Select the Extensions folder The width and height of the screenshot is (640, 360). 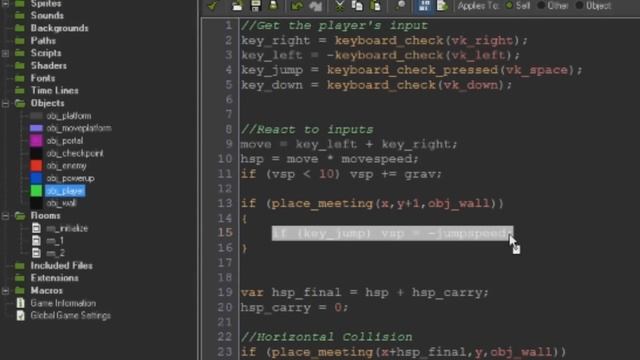click(54, 278)
